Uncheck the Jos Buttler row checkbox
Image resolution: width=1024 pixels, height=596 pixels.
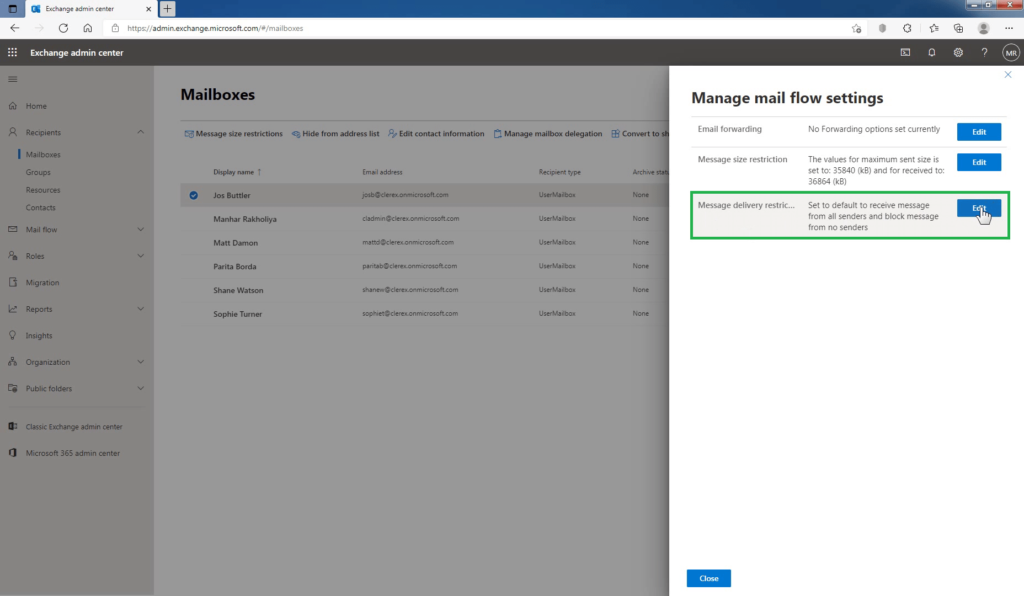193,195
